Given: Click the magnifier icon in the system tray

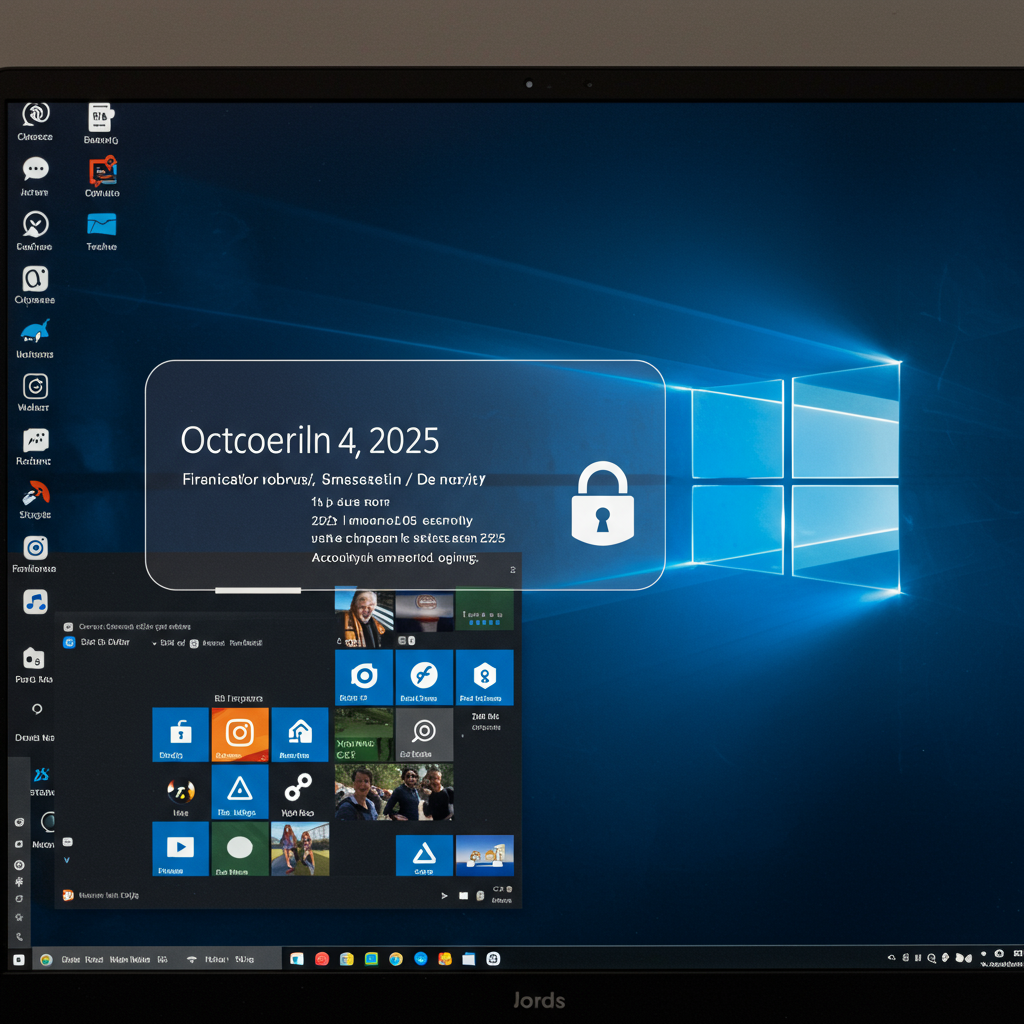Looking at the screenshot, I should (x=931, y=958).
